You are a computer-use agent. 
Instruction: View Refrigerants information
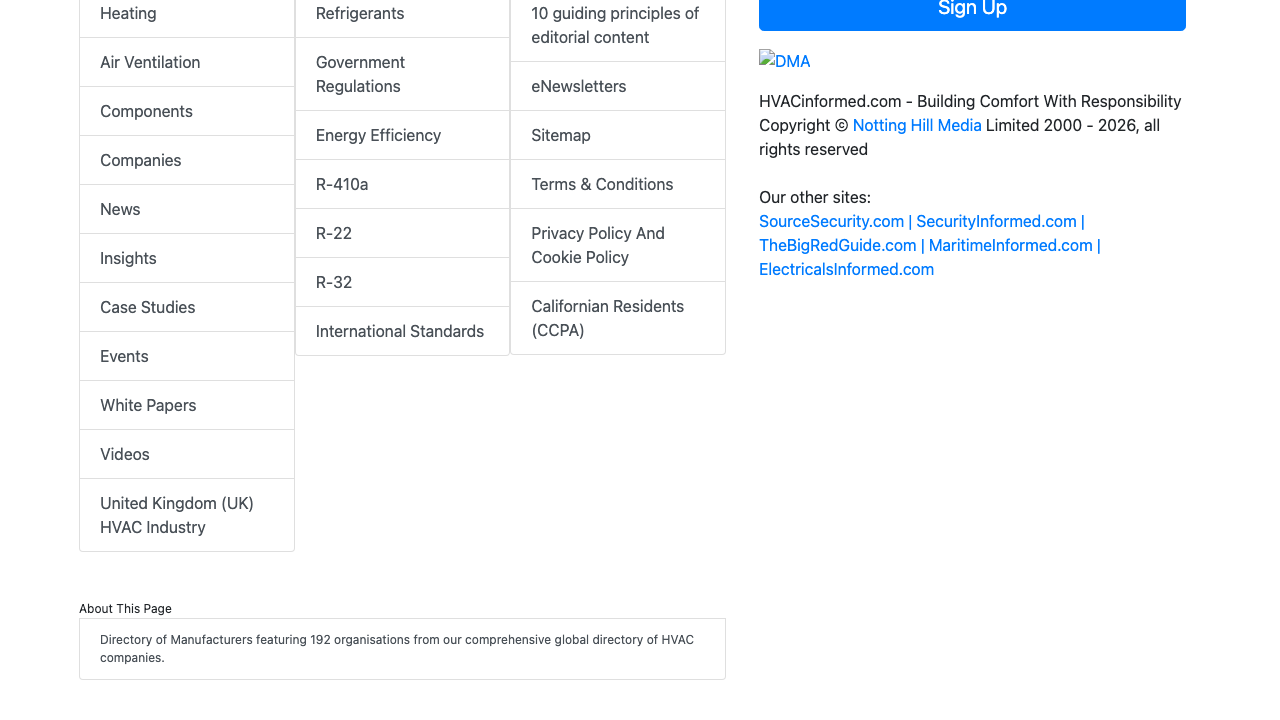360,13
